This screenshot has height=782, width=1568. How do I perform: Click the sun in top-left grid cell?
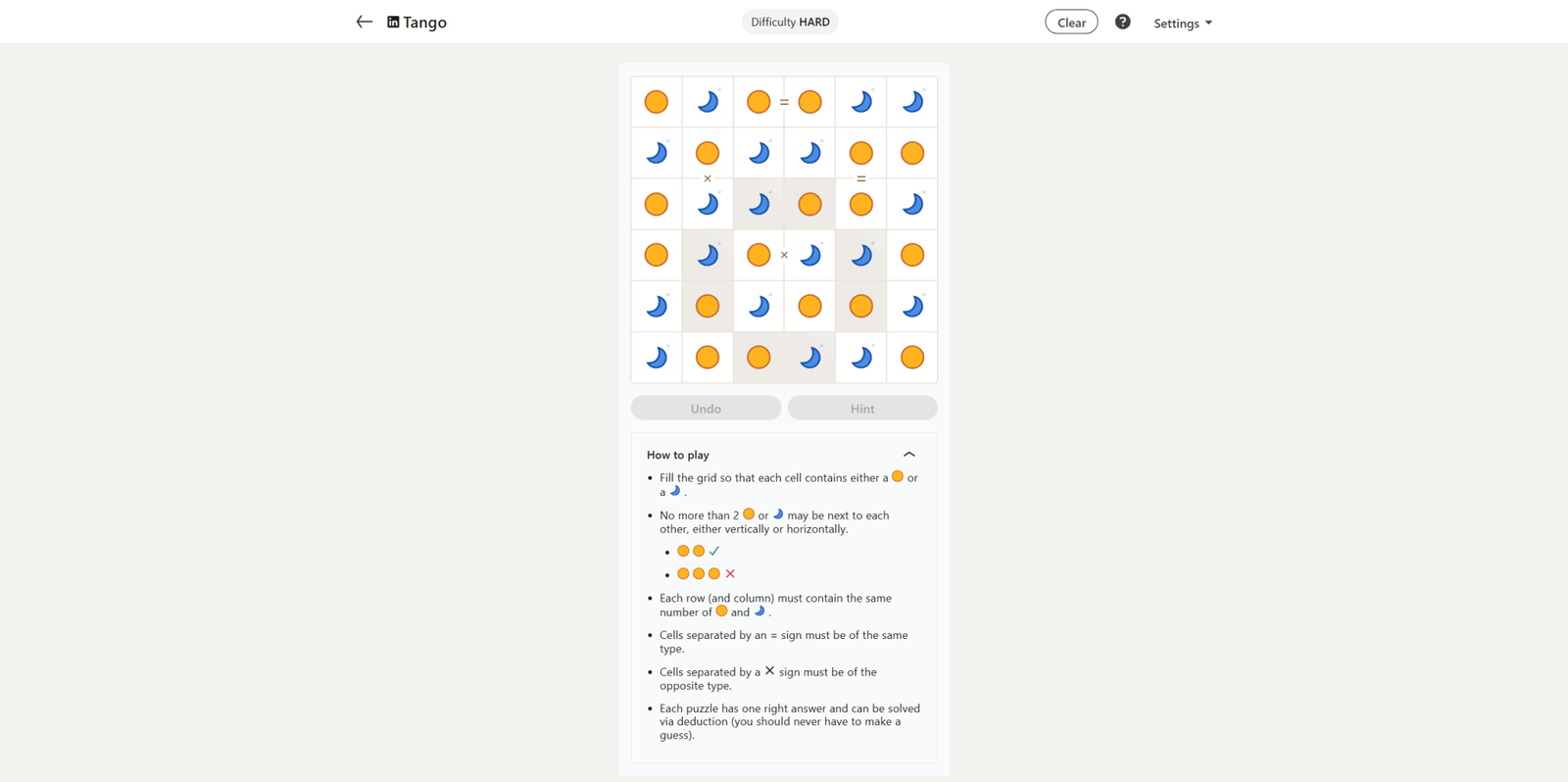pyautogui.click(x=657, y=102)
